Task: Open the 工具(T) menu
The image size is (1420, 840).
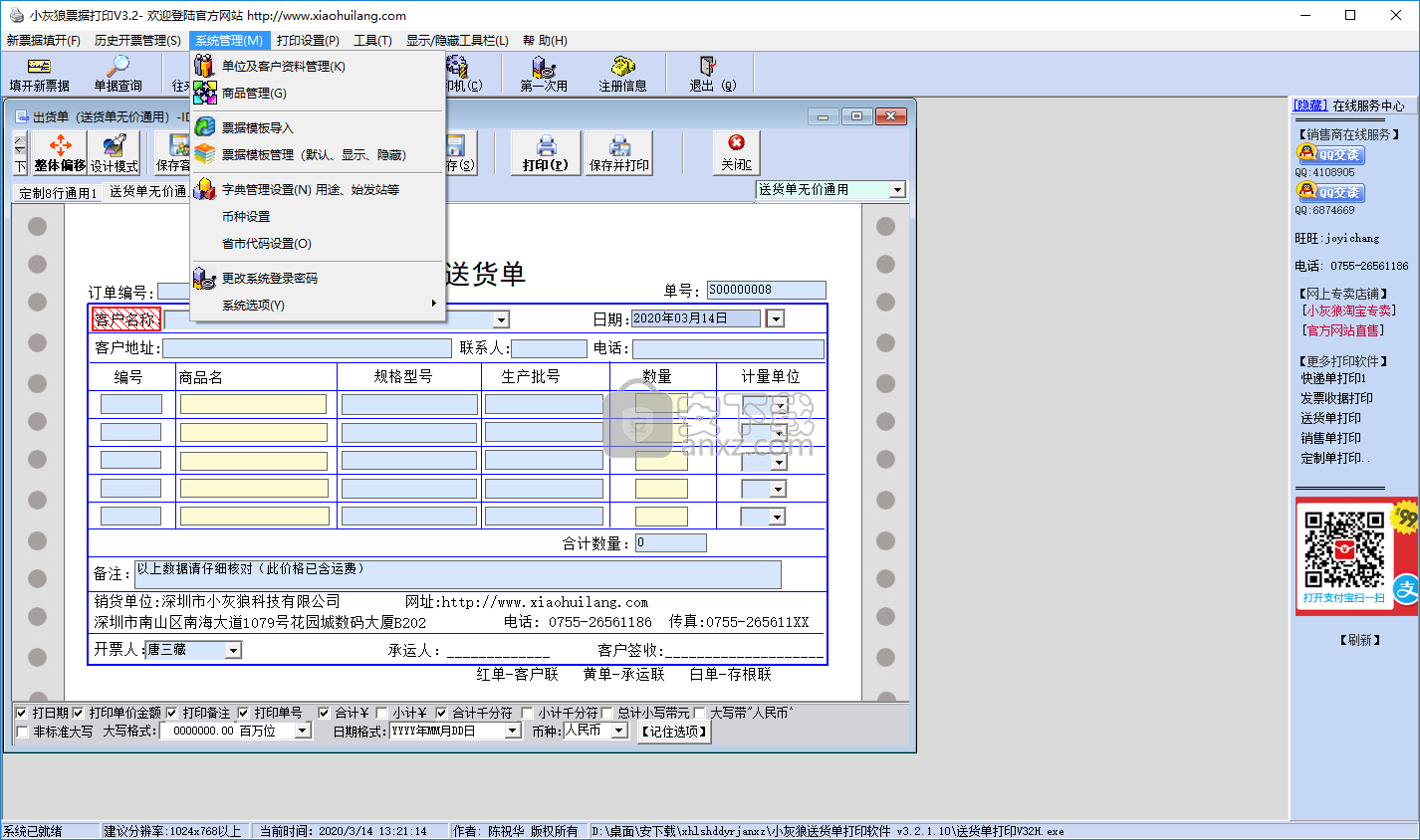Action: tap(372, 41)
